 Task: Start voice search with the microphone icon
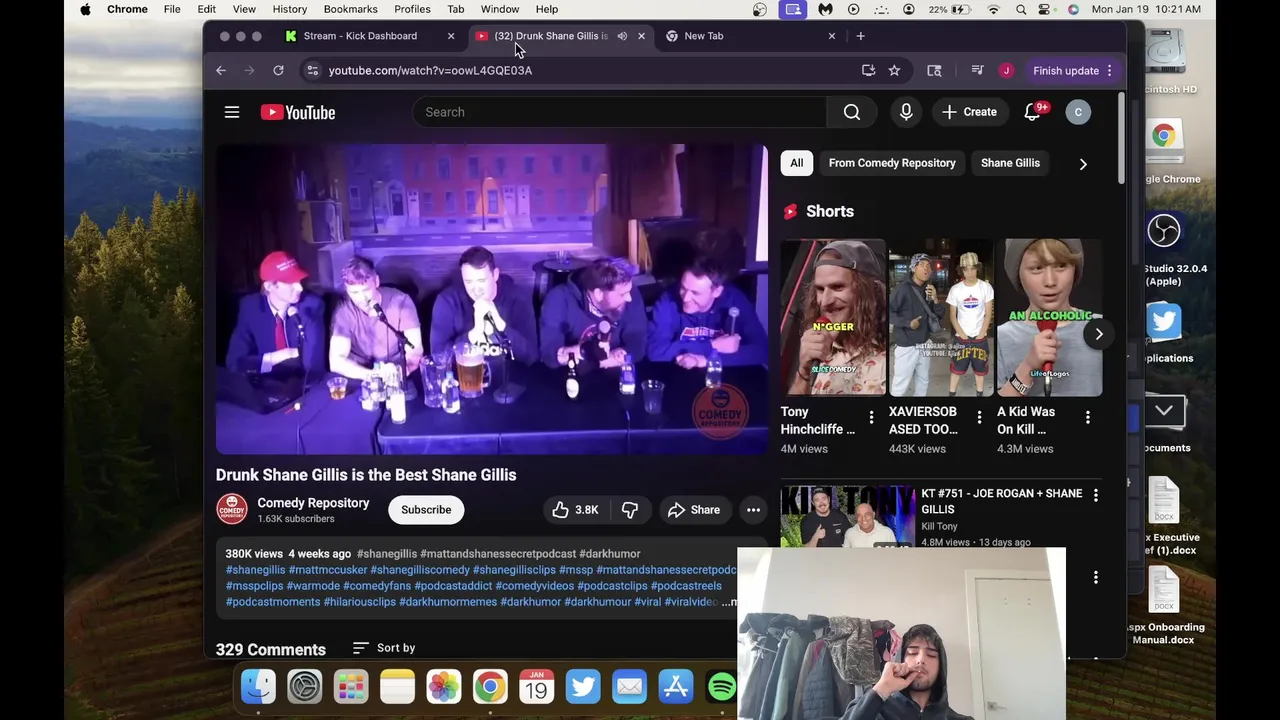click(906, 112)
